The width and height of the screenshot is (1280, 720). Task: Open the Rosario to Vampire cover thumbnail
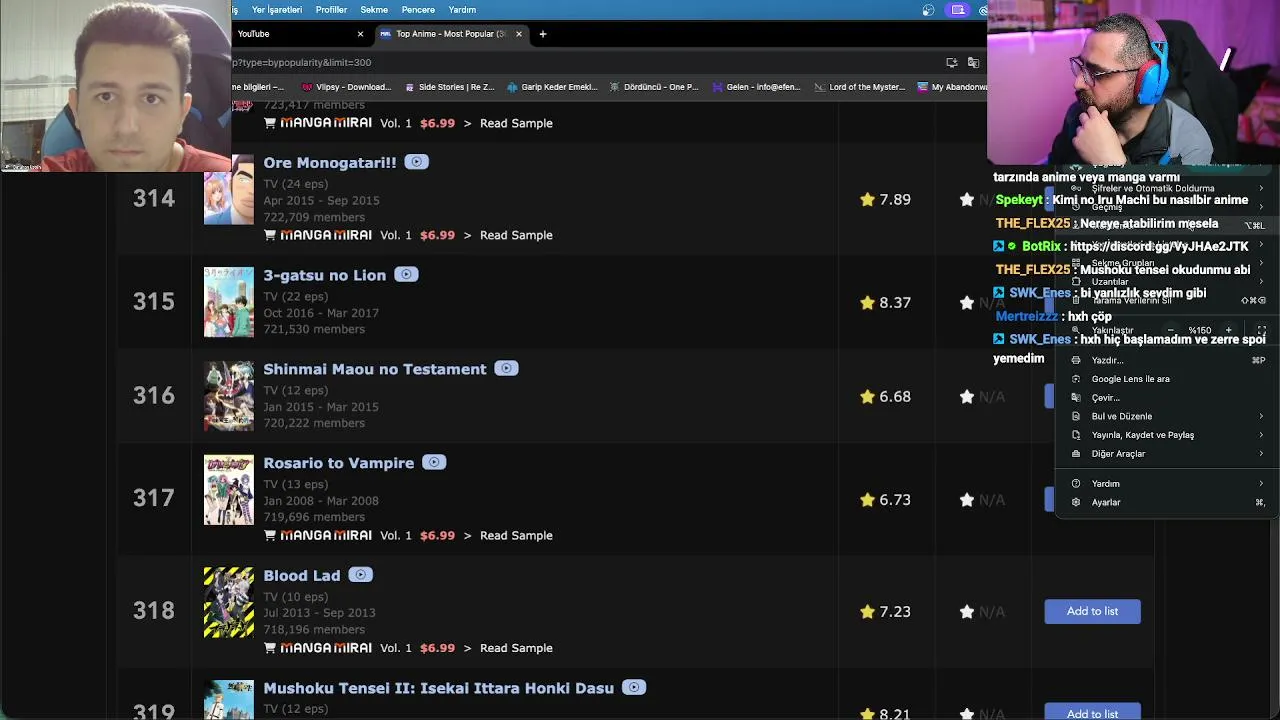229,490
